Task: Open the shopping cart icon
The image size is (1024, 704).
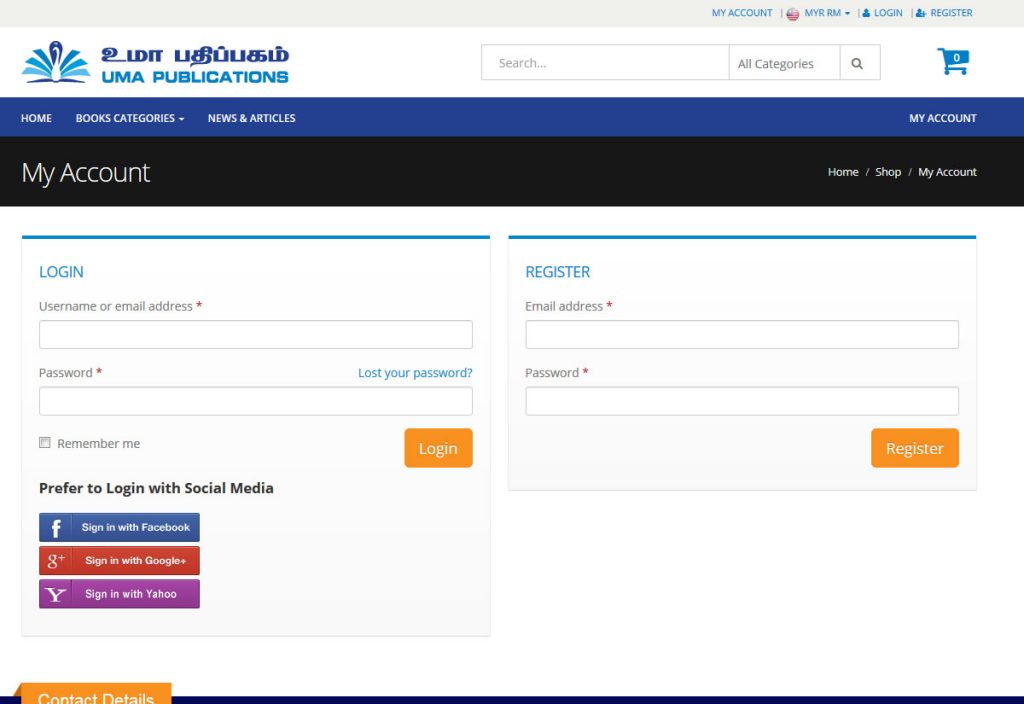Action: pos(952,62)
